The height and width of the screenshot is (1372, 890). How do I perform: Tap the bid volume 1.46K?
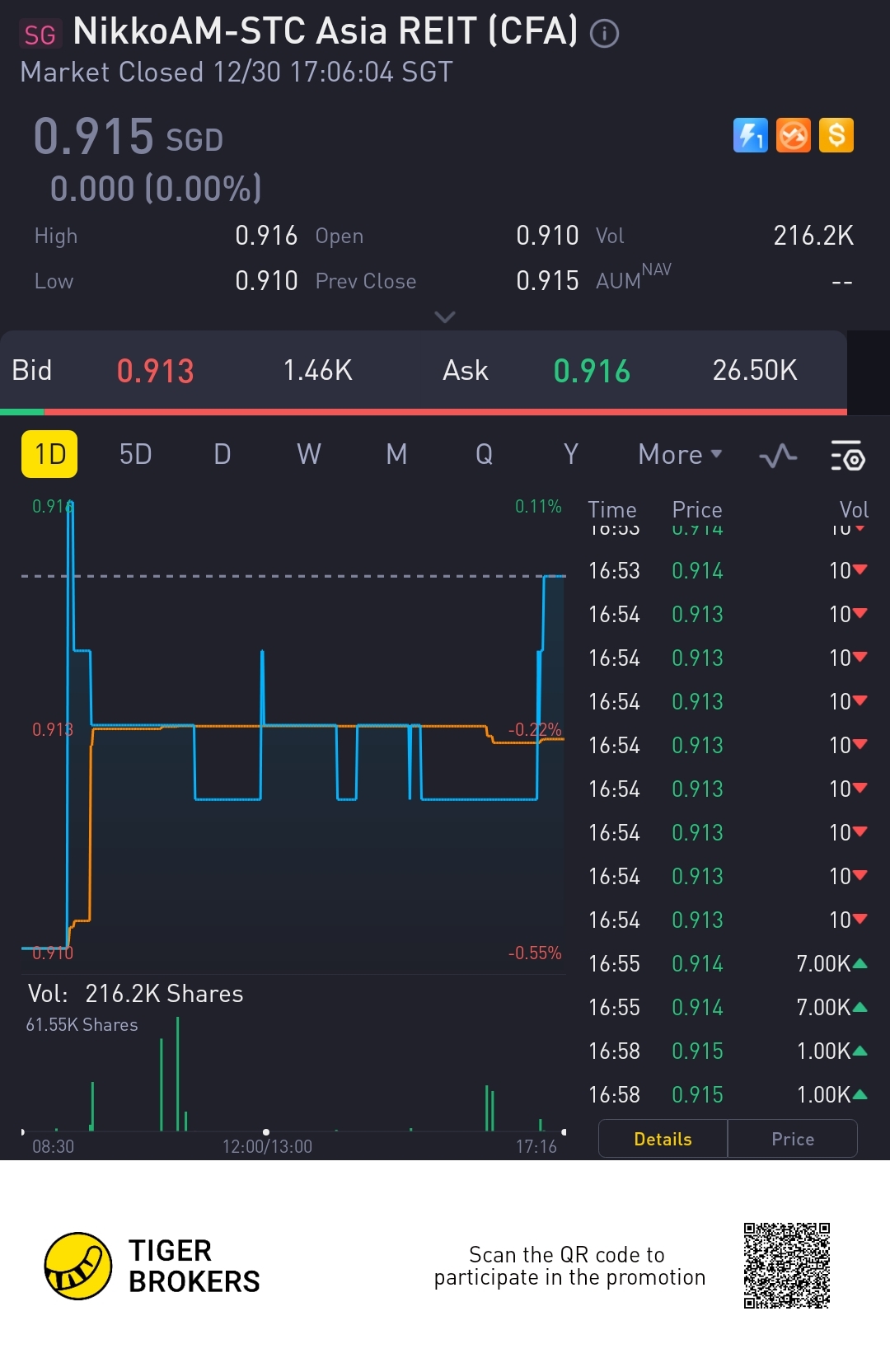click(317, 371)
